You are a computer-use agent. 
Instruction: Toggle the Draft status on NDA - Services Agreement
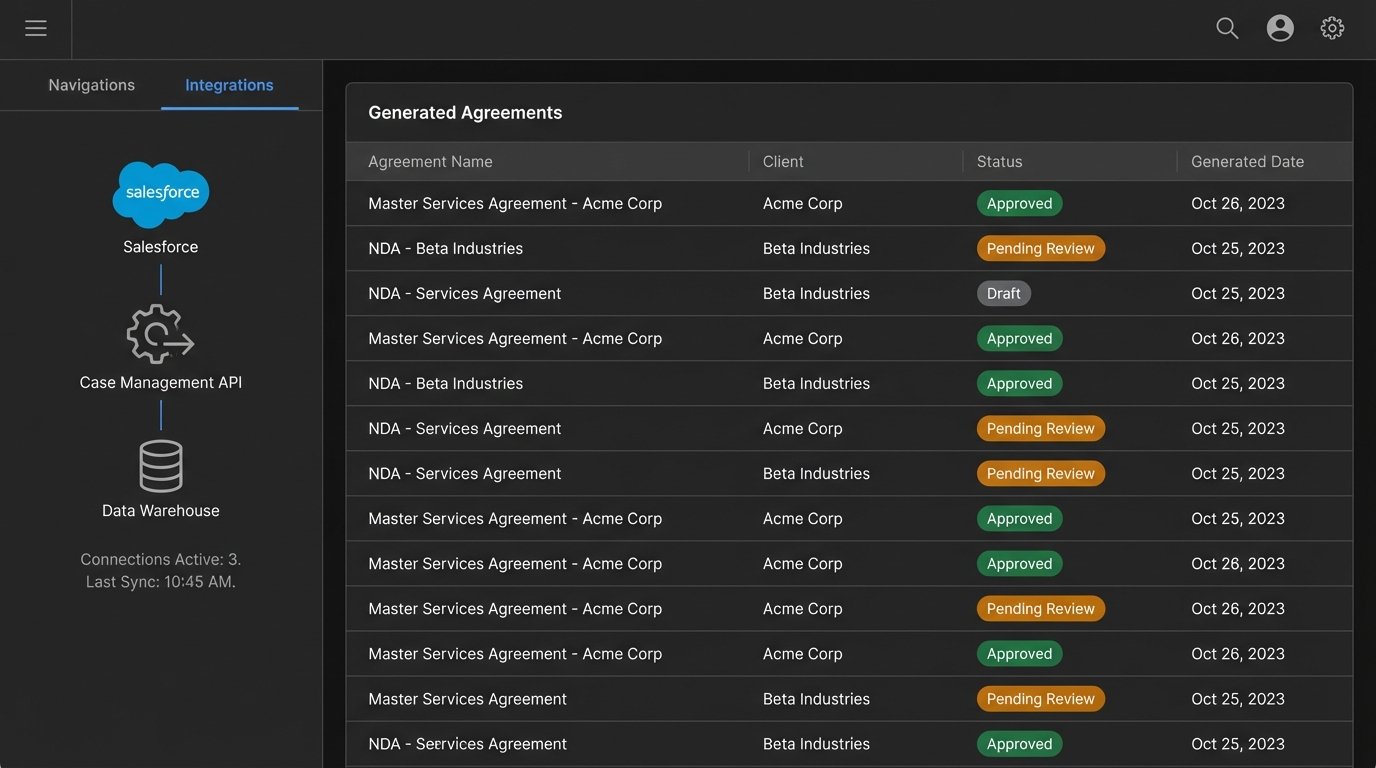(x=1003, y=293)
